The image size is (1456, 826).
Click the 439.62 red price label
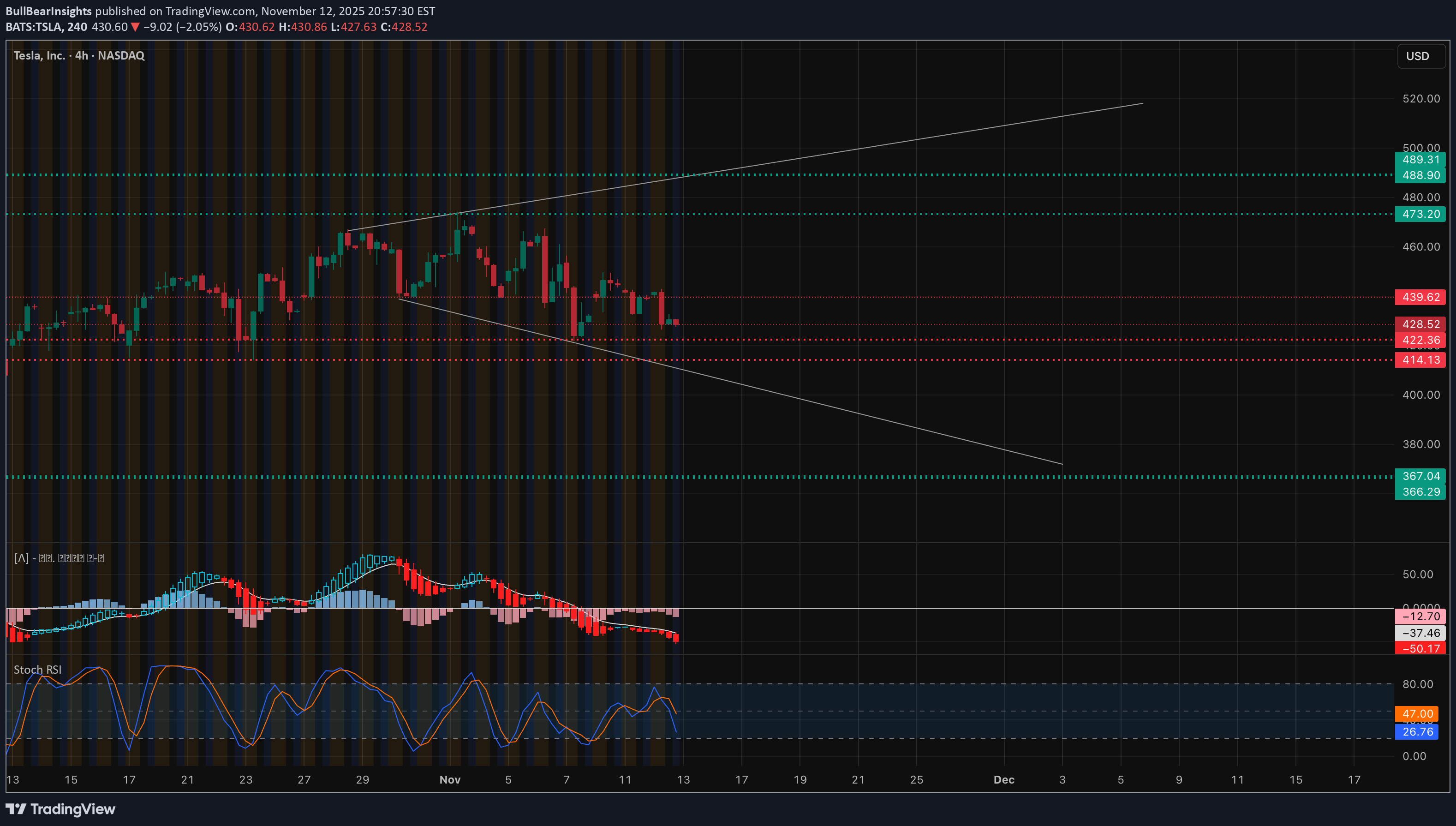(x=1420, y=297)
